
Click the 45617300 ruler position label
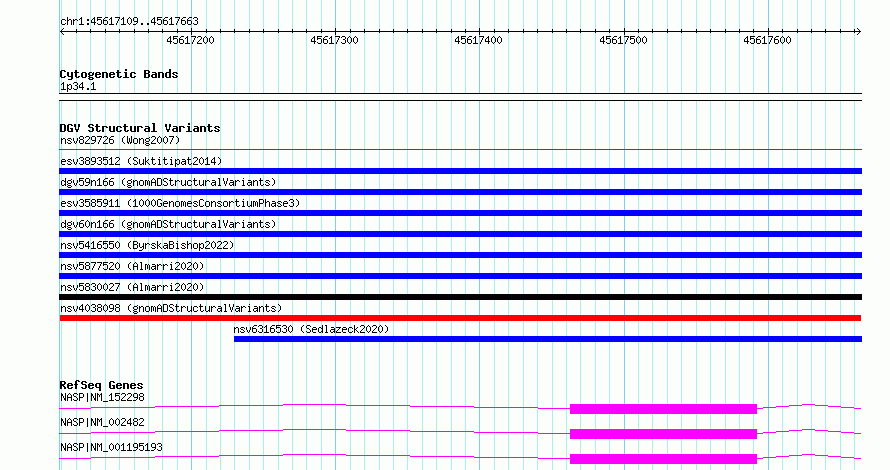[334, 40]
